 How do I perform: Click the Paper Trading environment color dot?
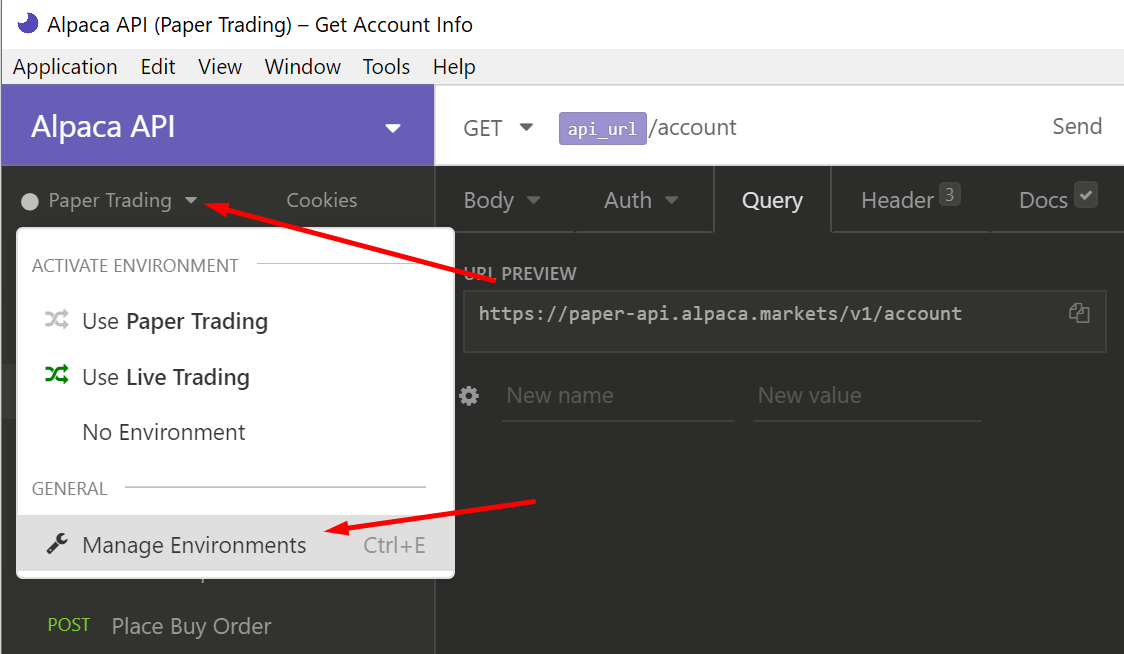tap(30, 202)
